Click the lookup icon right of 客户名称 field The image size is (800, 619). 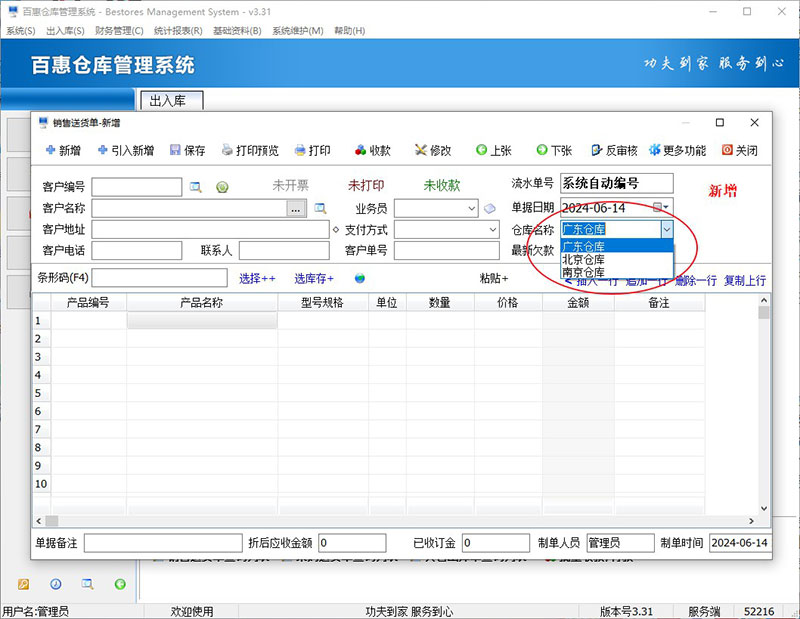pyautogui.click(x=320, y=208)
